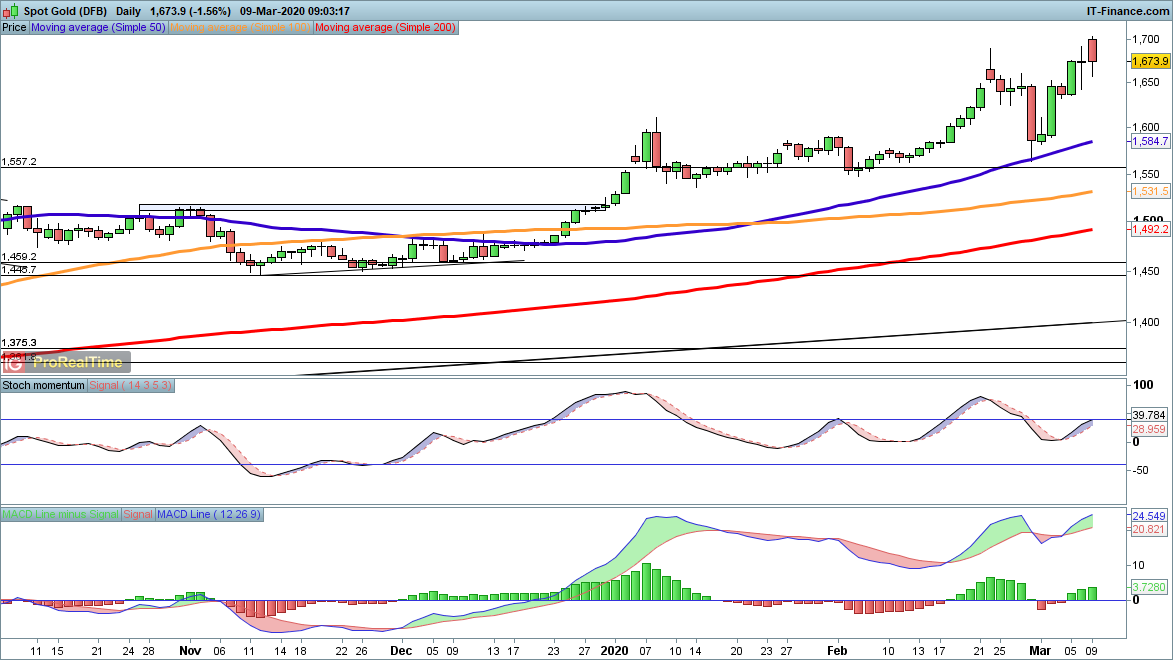Click the Stoch momentum indicator label
This screenshot has width=1173, height=660.
point(43,385)
